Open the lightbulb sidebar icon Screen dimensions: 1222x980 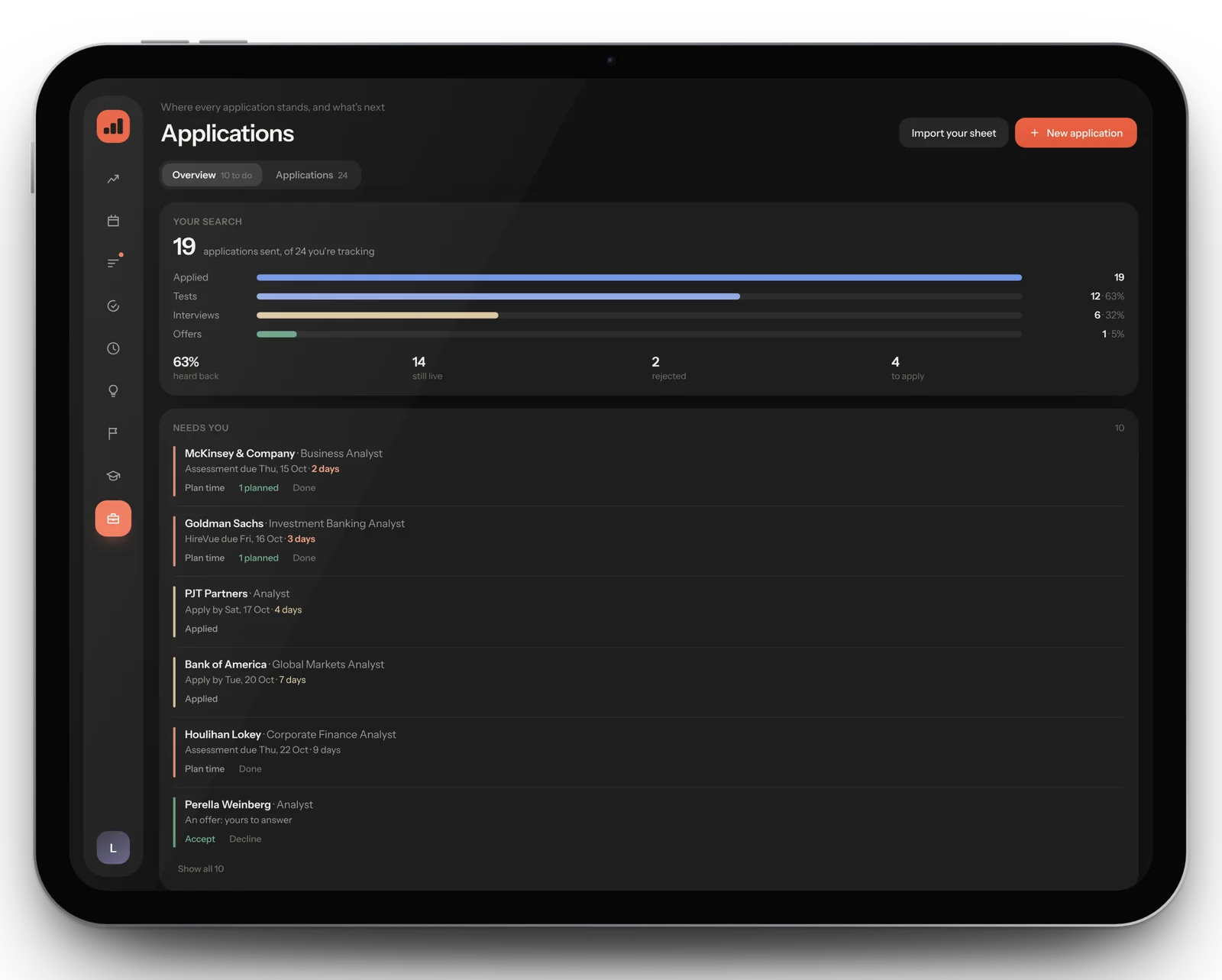coord(113,390)
